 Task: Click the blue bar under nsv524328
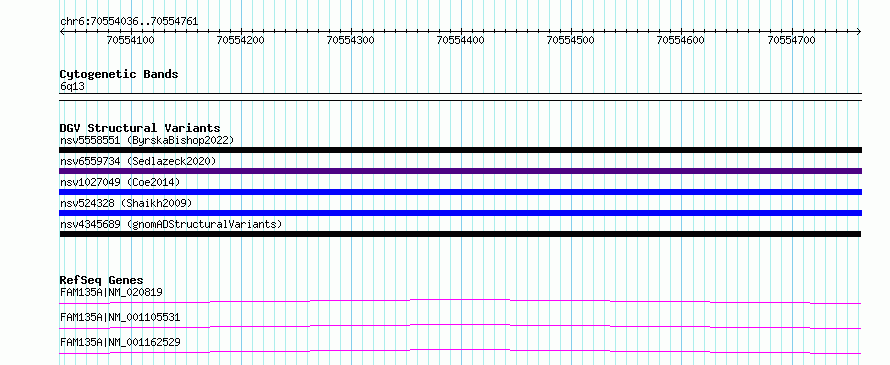(460, 213)
